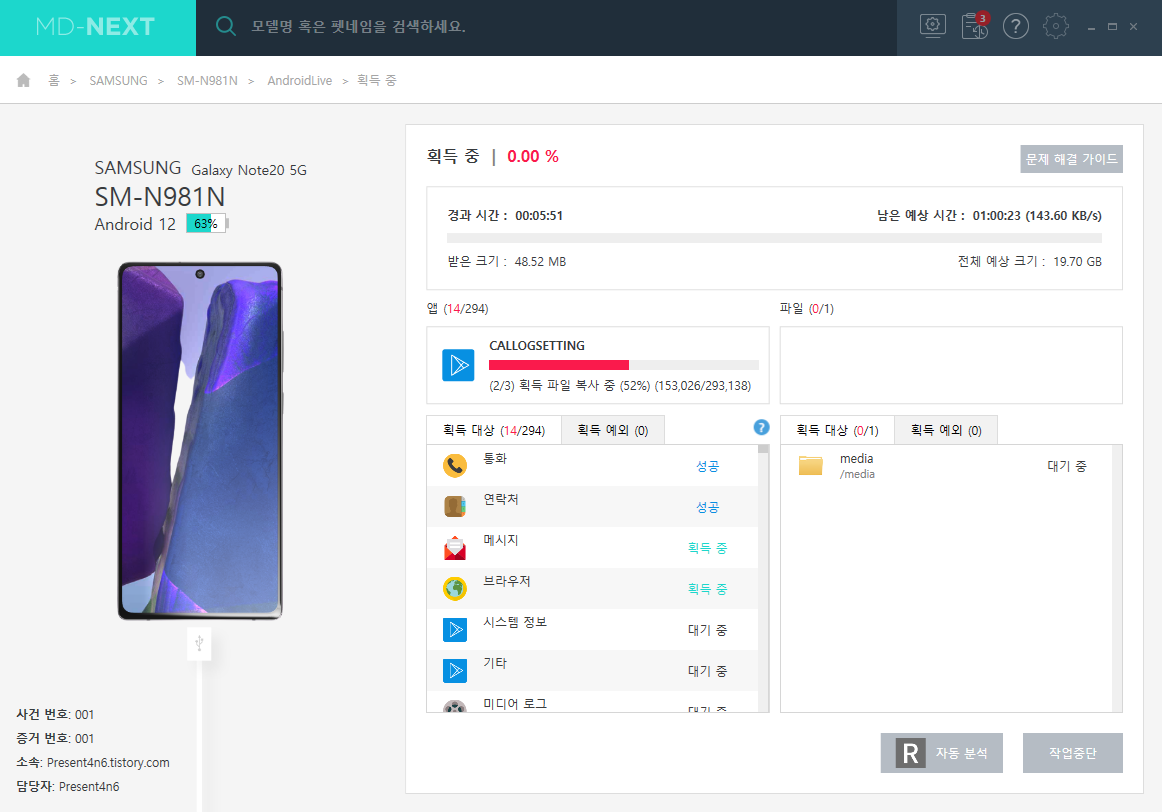Click the app list vertical scrollbar
The width and height of the screenshot is (1162, 812).
pyautogui.click(x=763, y=579)
